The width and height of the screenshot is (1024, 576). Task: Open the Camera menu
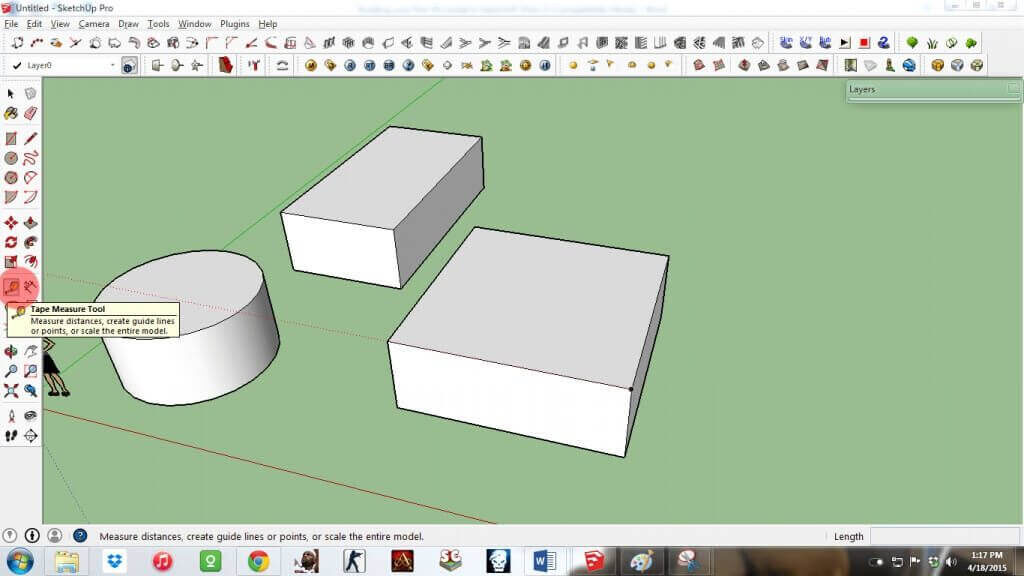pos(94,24)
